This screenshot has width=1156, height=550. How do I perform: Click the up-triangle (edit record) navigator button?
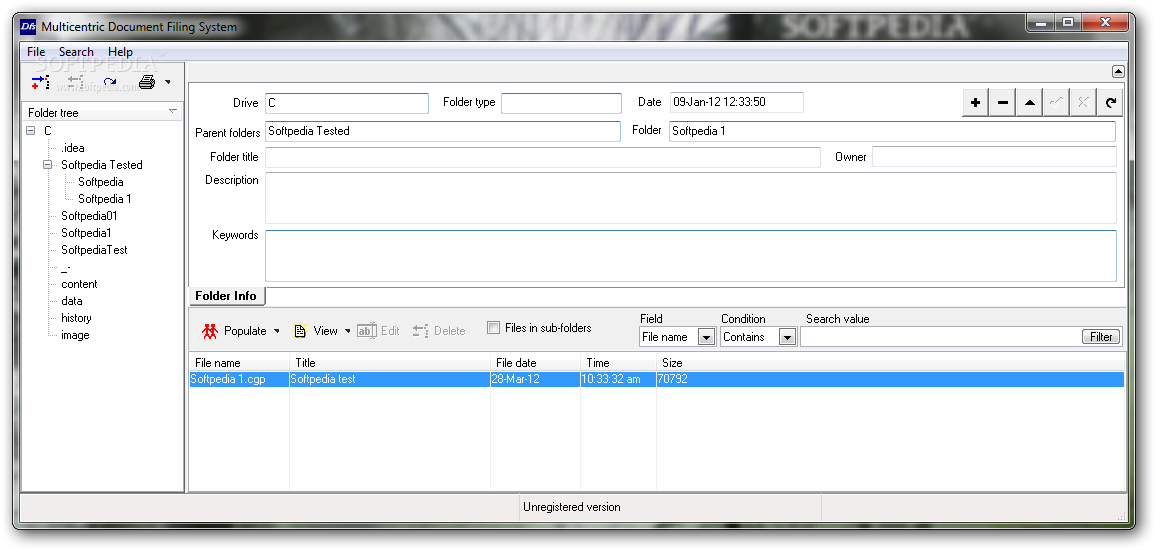point(1029,102)
